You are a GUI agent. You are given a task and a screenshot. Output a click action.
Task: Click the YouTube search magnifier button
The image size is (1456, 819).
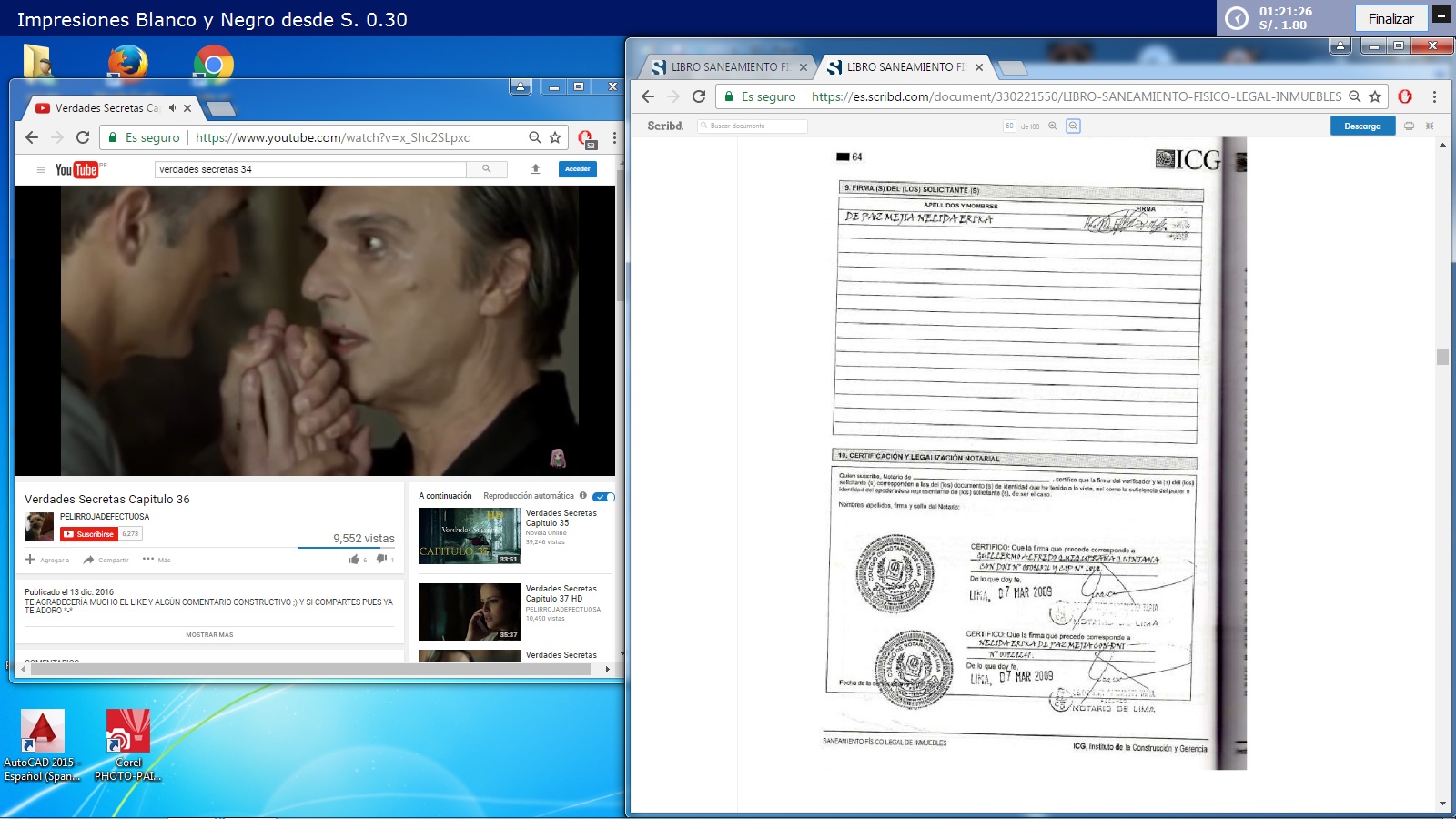[x=487, y=169]
